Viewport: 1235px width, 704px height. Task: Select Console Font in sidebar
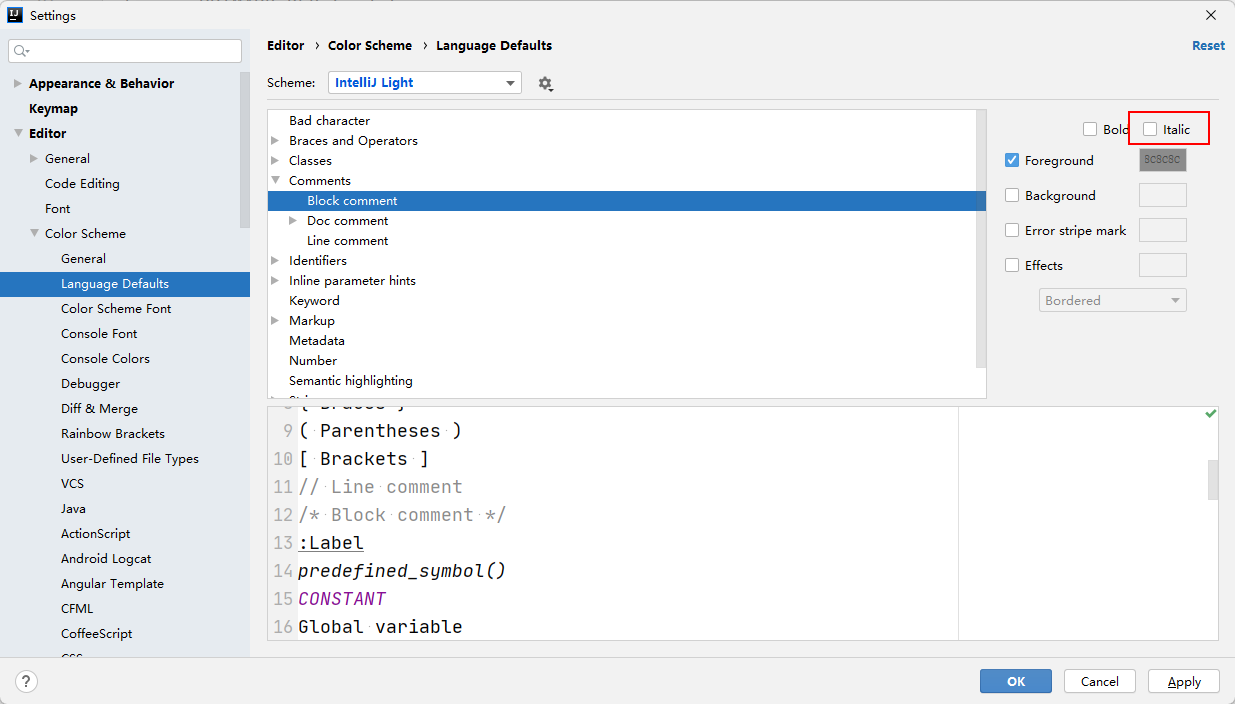pyautogui.click(x=99, y=333)
